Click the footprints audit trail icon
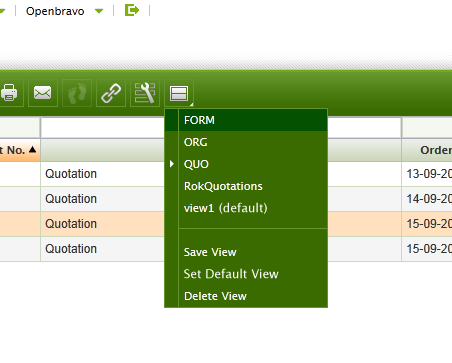The width and height of the screenshot is (452, 363). tap(77, 93)
